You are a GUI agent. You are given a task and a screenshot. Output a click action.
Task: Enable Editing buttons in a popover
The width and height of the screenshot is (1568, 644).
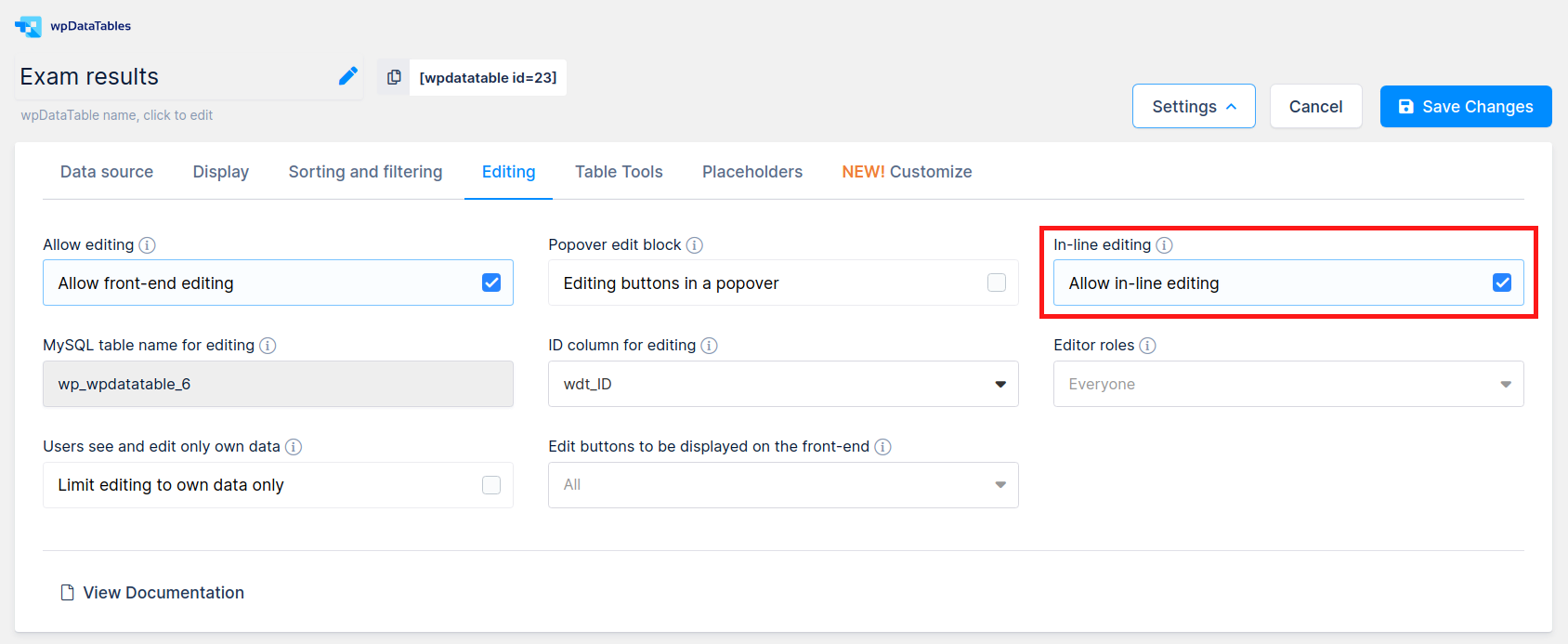997,283
